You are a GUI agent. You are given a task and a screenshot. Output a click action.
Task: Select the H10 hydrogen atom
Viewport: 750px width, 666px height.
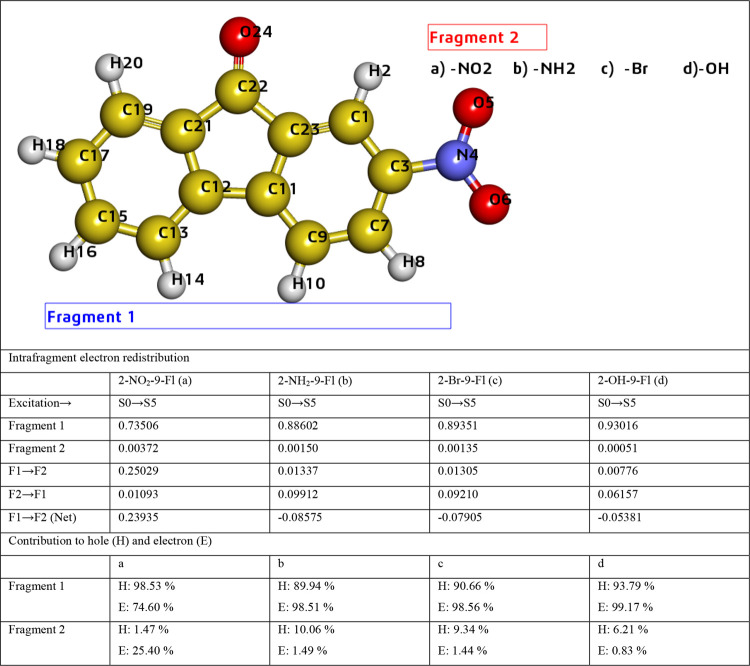[292, 289]
